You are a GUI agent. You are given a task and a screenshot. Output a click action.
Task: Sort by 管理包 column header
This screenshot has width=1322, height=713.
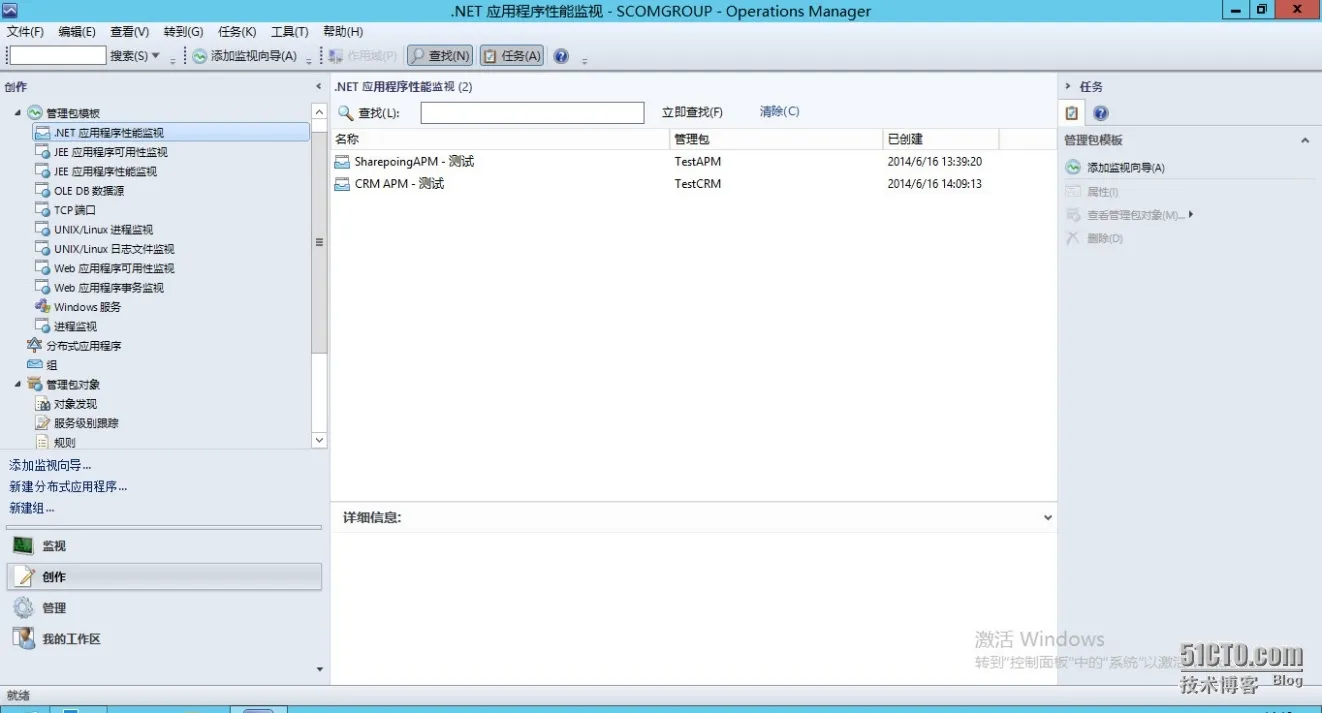click(x=776, y=139)
